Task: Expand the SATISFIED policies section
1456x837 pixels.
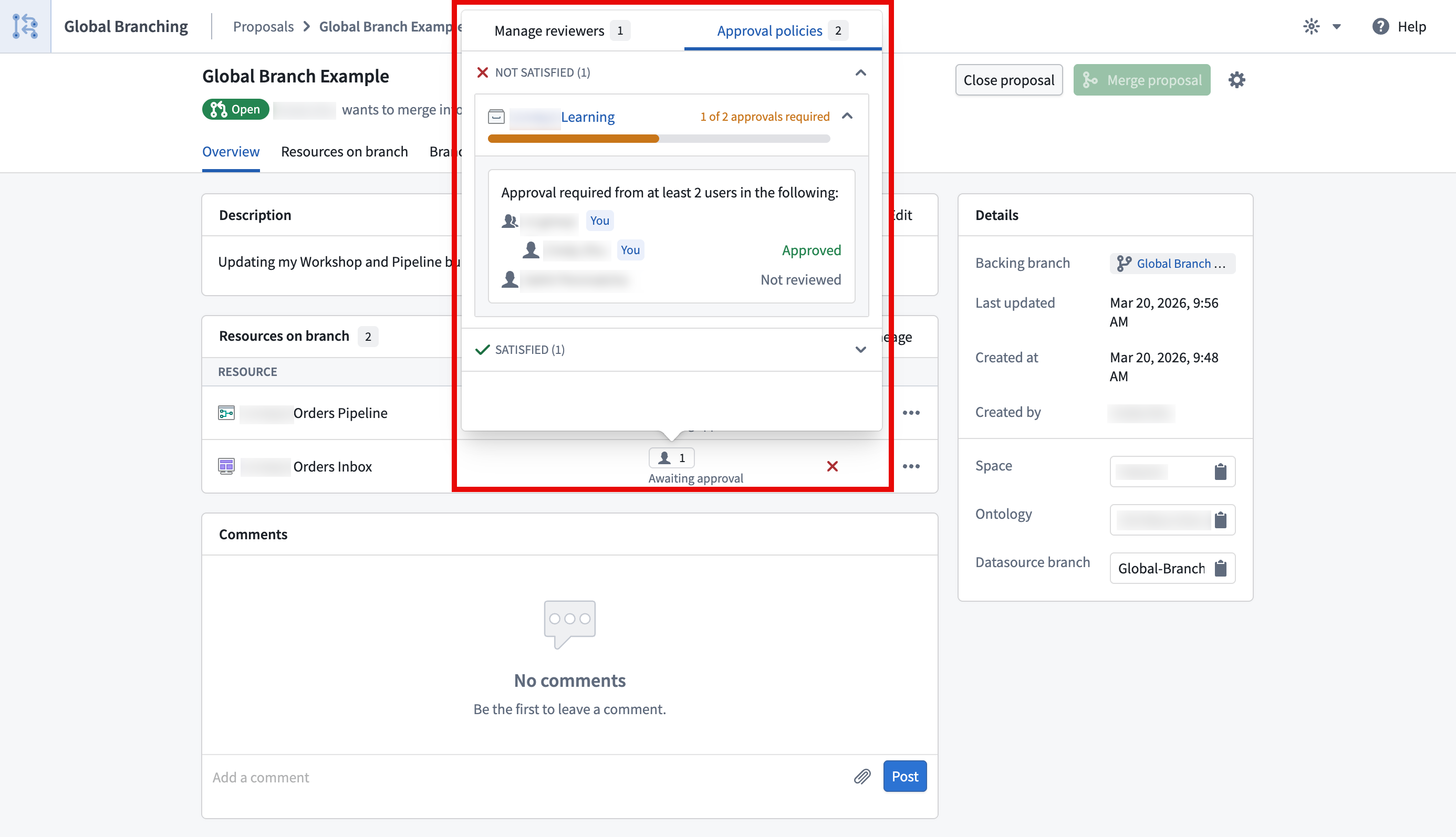Action: [860, 350]
